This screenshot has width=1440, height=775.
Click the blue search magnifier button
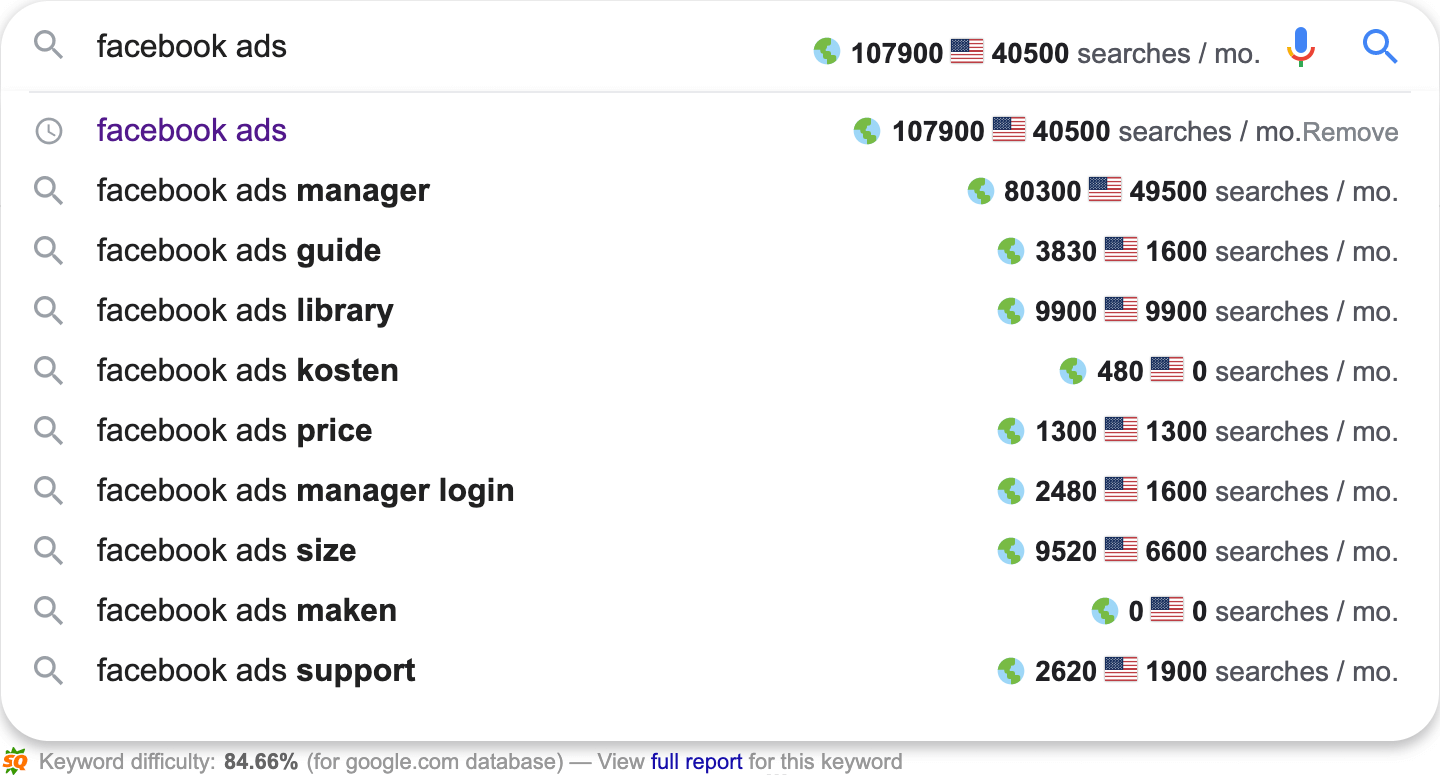click(1380, 46)
